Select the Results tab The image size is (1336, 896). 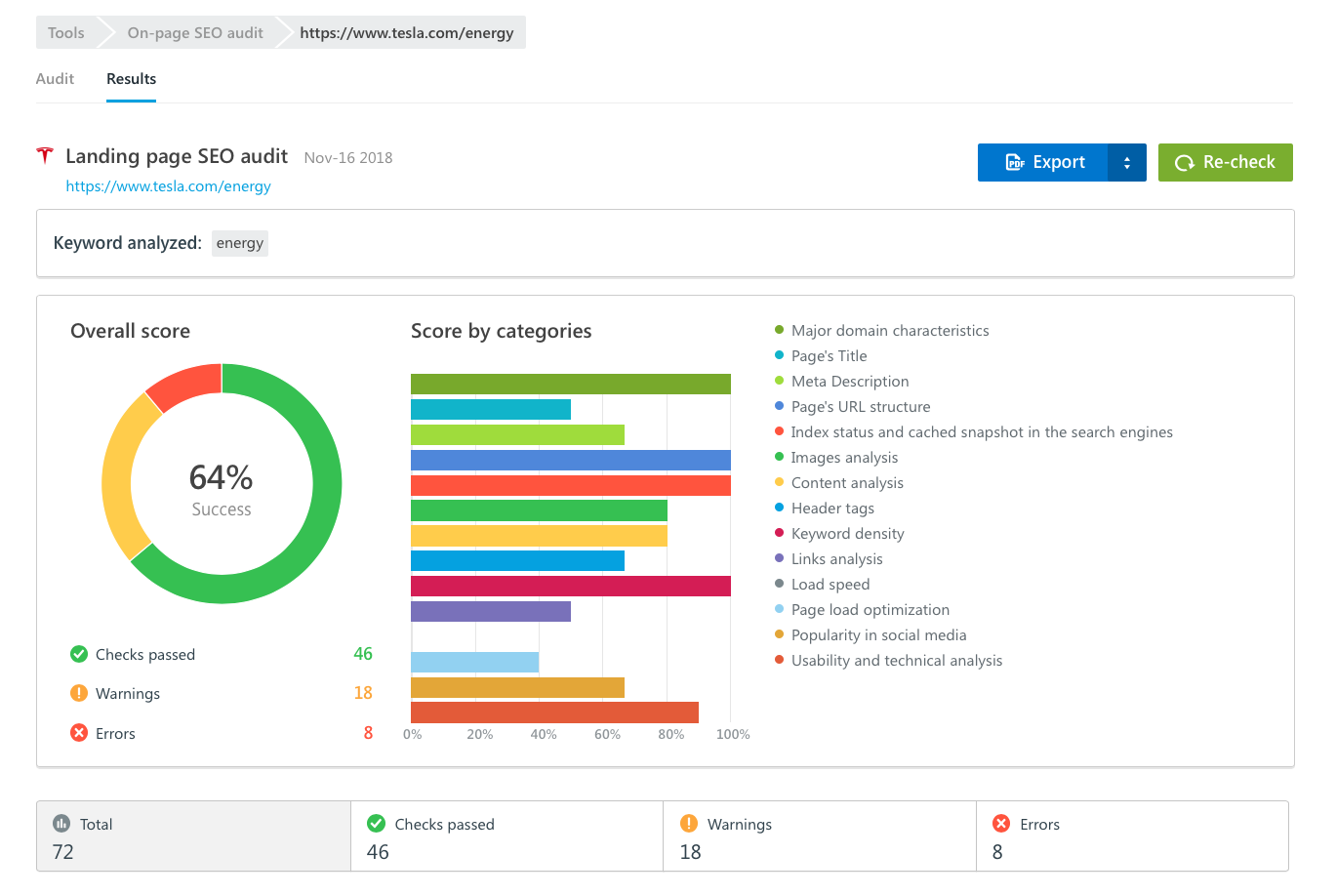point(131,79)
